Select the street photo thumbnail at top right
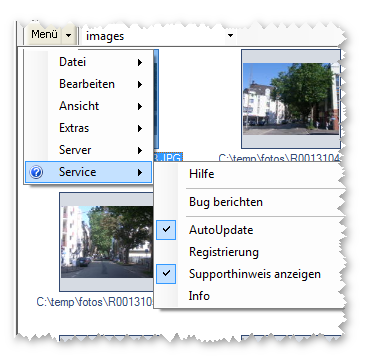366x361 pixels. pyautogui.click(x=291, y=99)
